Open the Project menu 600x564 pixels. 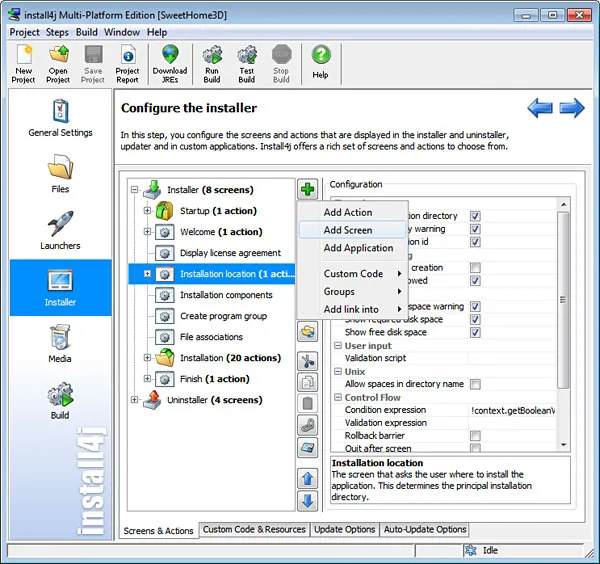click(24, 32)
